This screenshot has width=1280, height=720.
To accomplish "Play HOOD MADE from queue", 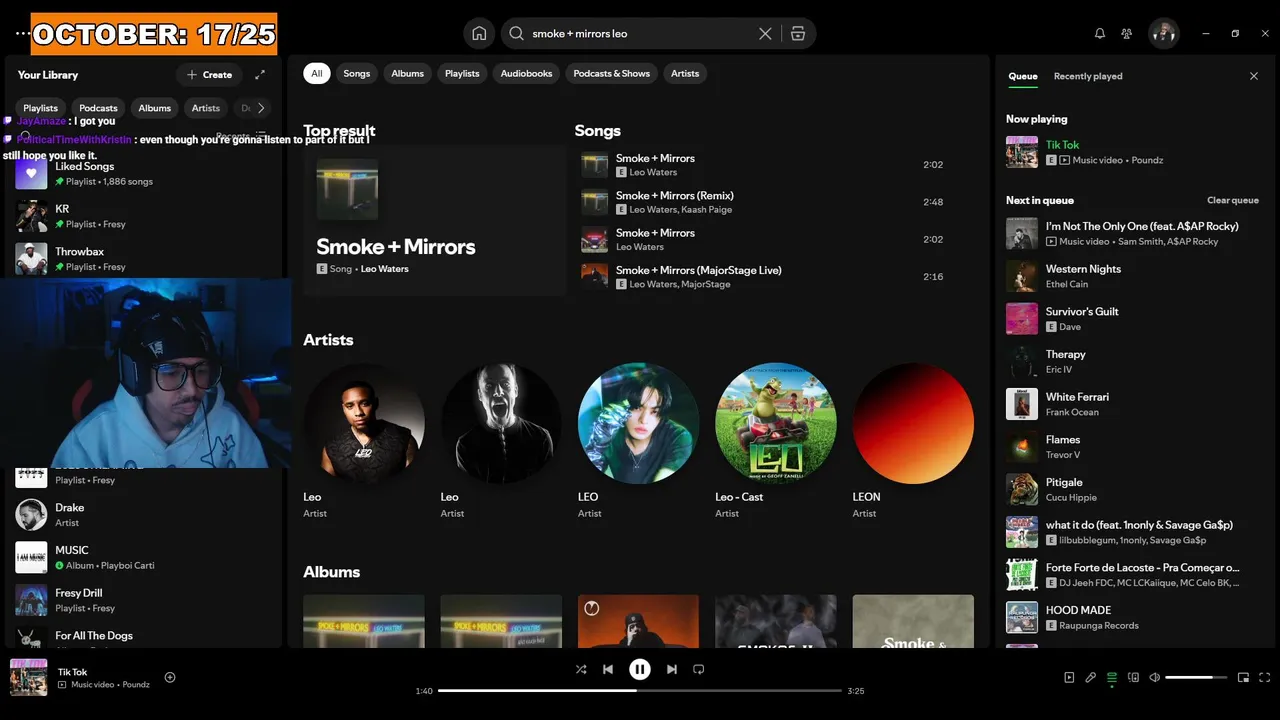I will tap(1135, 617).
